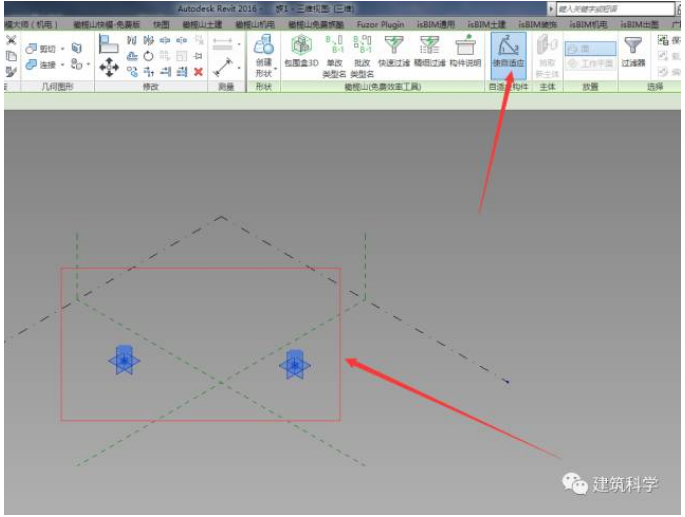Open the Fuzor Plugin ribbon tab
The width and height of the screenshot is (685, 517).
[x=380, y=24]
